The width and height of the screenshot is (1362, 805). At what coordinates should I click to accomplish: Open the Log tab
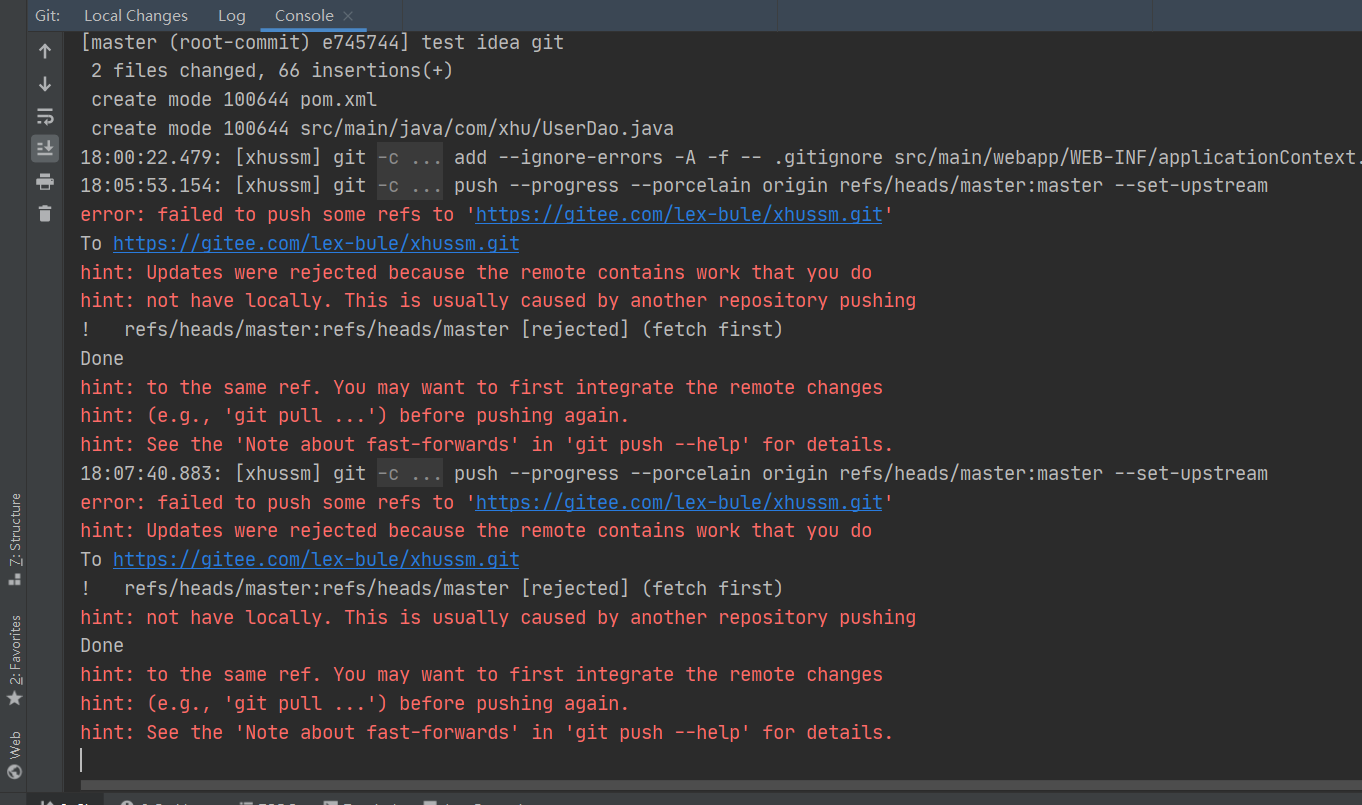231,16
